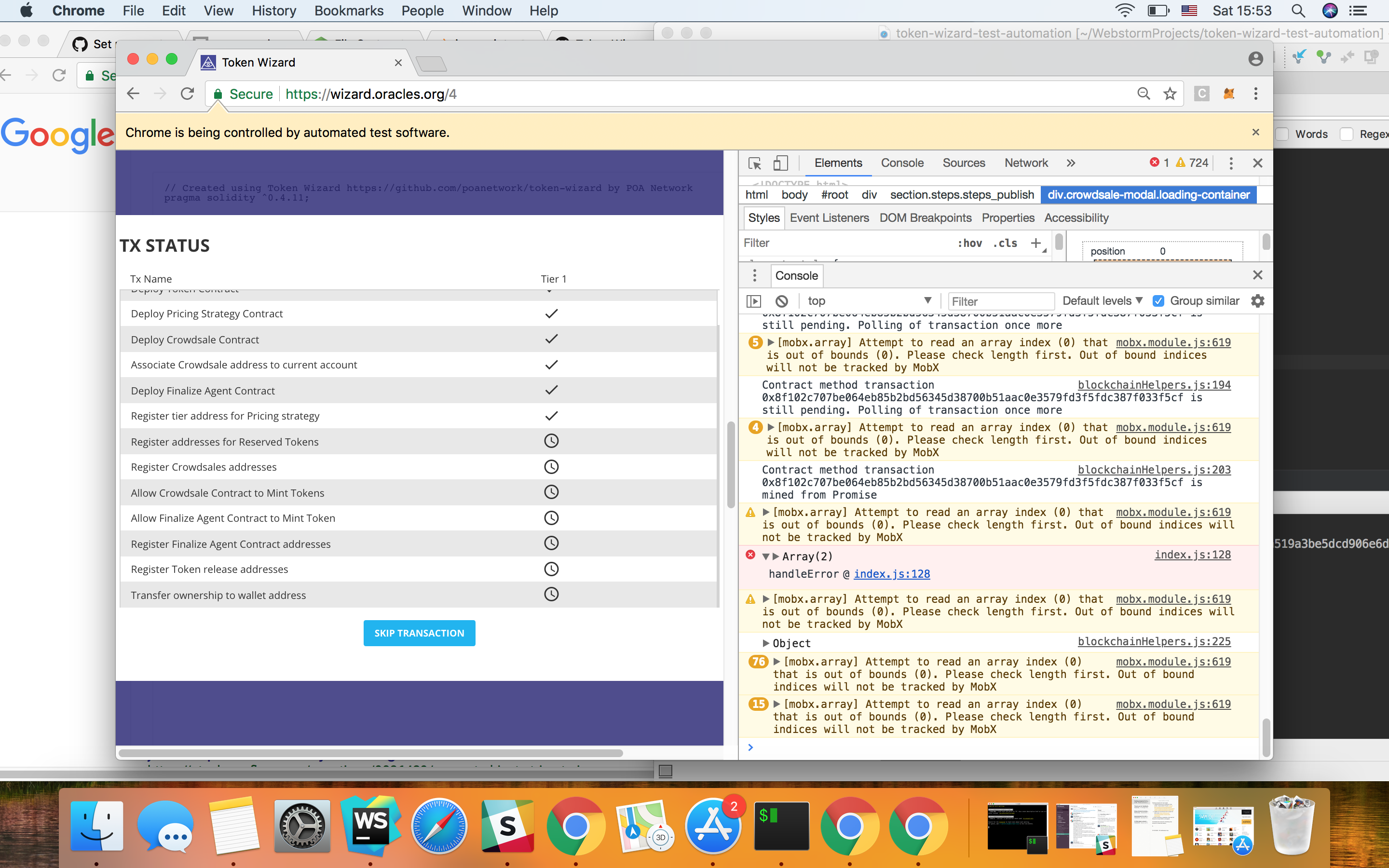Click the inspect element picker icon
The width and height of the screenshot is (1389, 868).
pos(755,163)
